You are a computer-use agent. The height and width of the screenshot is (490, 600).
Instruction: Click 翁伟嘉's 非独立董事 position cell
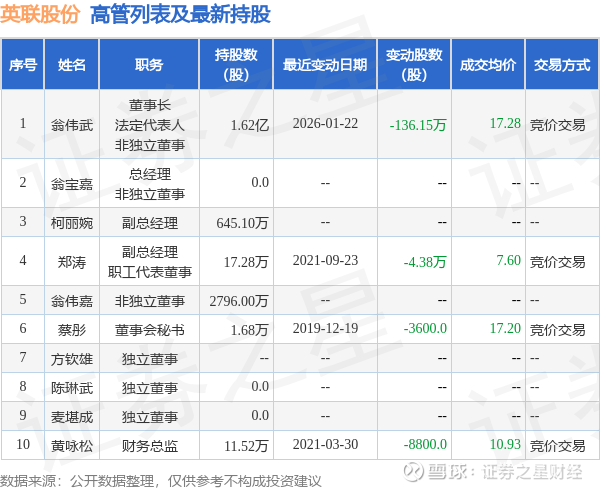150,301
